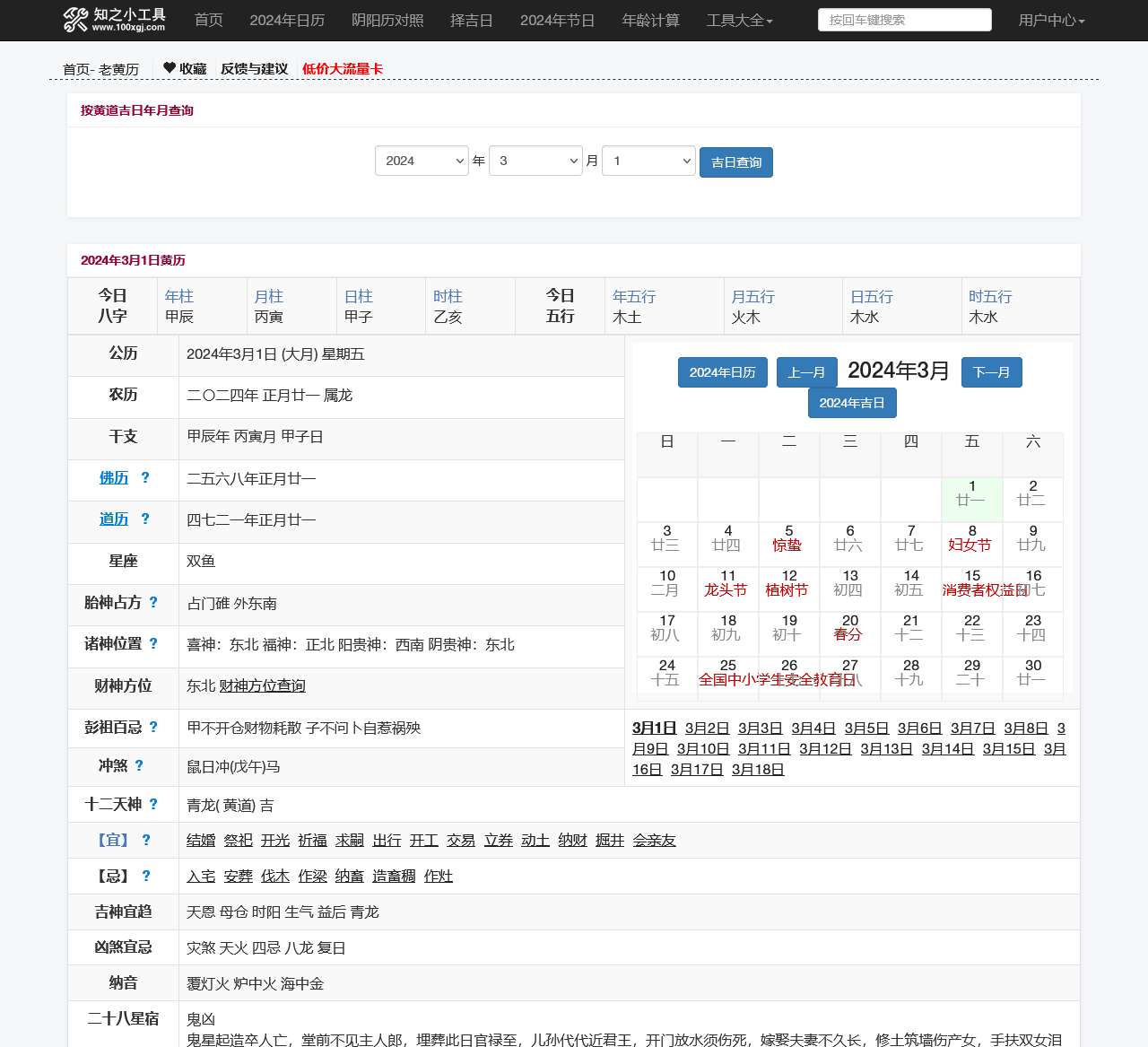This screenshot has height=1047, width=1148.
Task: Click the question mark icon beside 佛历
Action: [145, 478]
